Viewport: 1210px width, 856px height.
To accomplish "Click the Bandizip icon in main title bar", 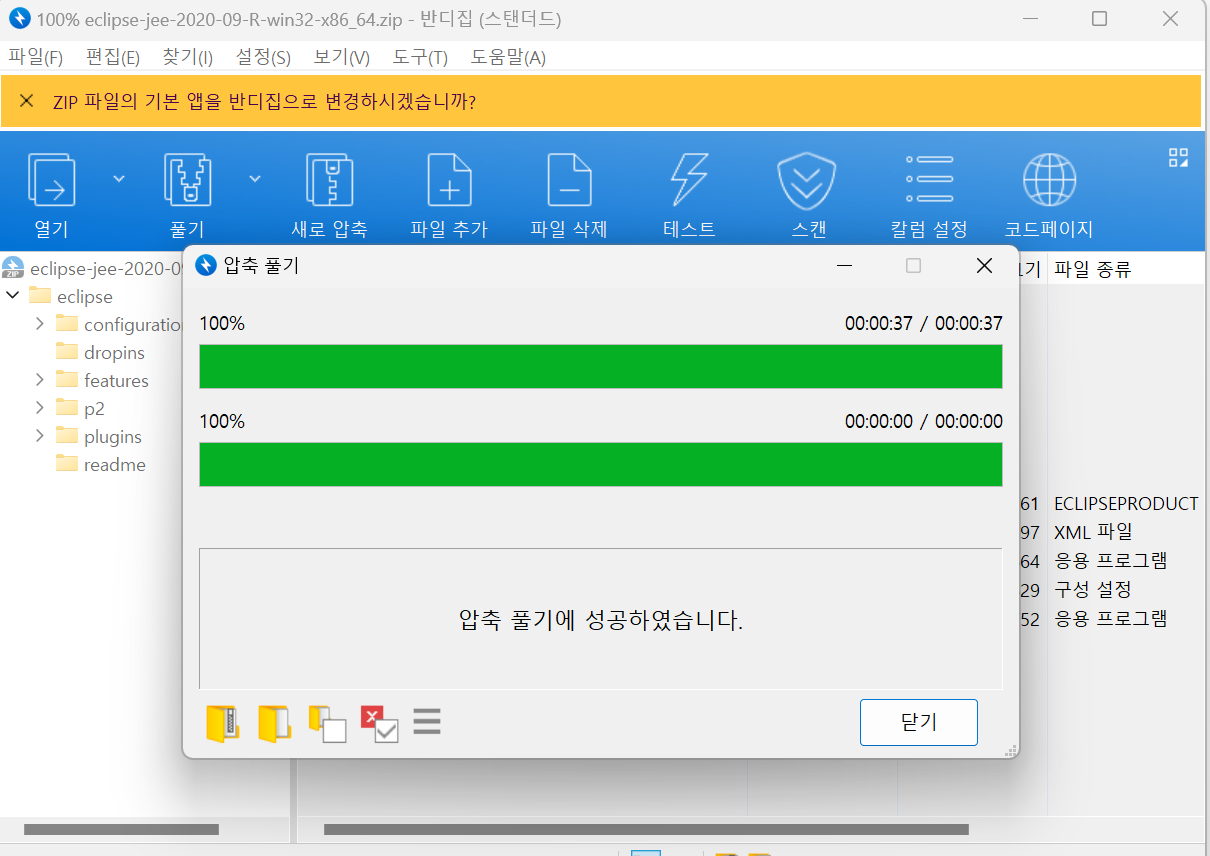I will [19, 18].
